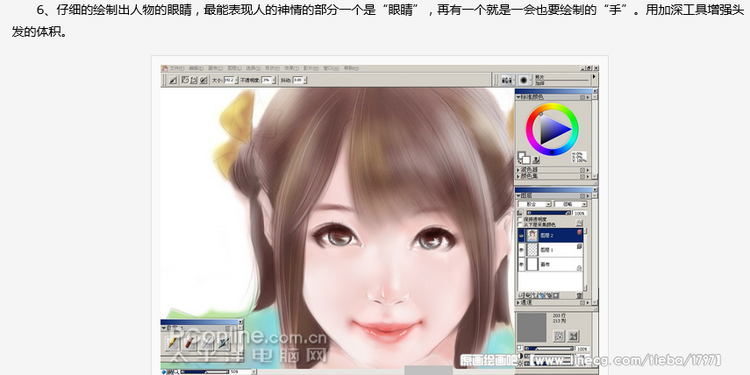Viewport: 750px width, 375px height.
Task: Toggle the pick up underlying color checkbox
Action: click(x=520, y=224)
